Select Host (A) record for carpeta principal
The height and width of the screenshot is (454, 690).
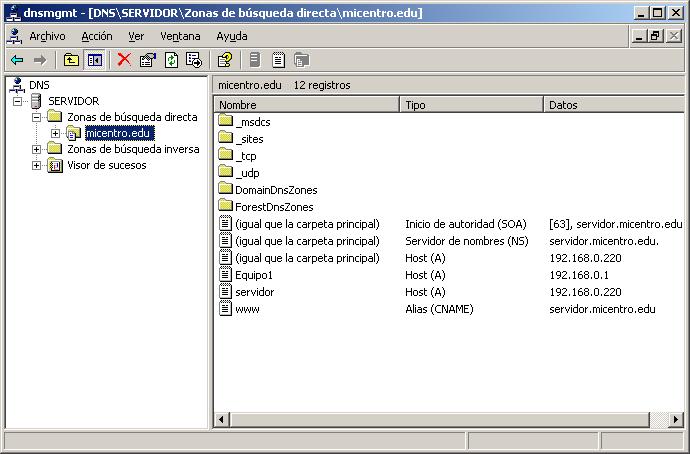coord(451,258)
